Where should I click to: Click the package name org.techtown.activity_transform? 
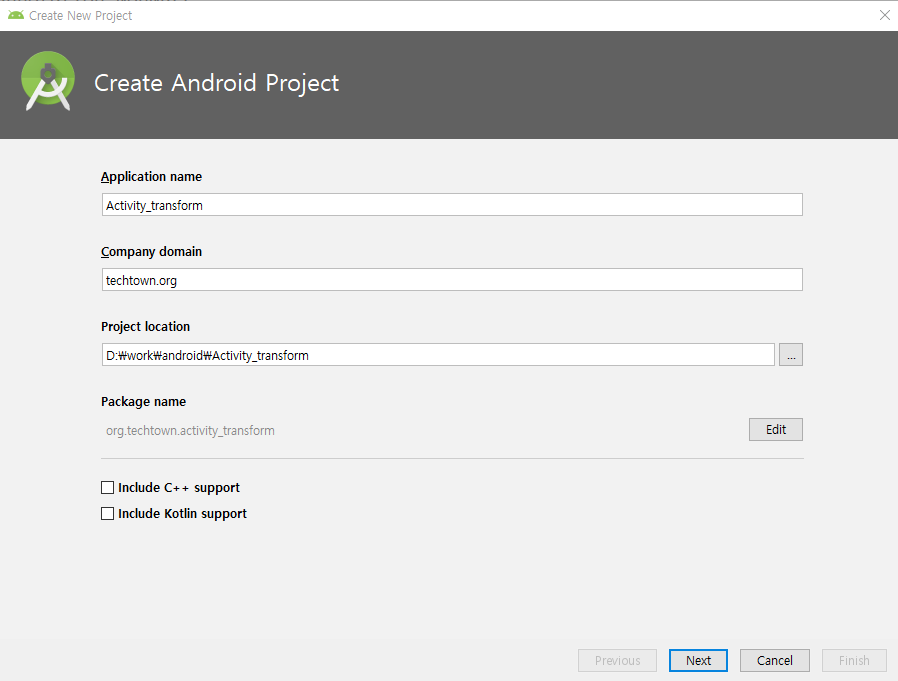click(x=190, y=431)
